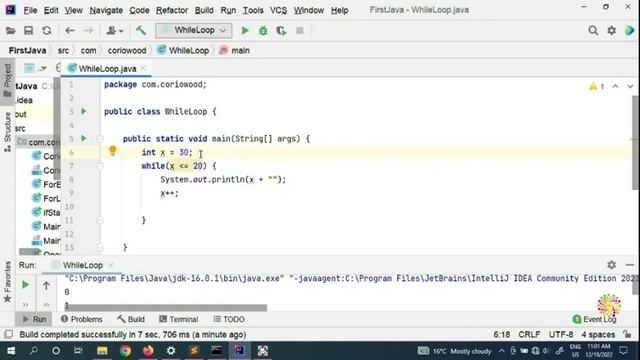Select src folder in project tree
The height and width of the screenshot is (360, 640).
coord(20,129)
